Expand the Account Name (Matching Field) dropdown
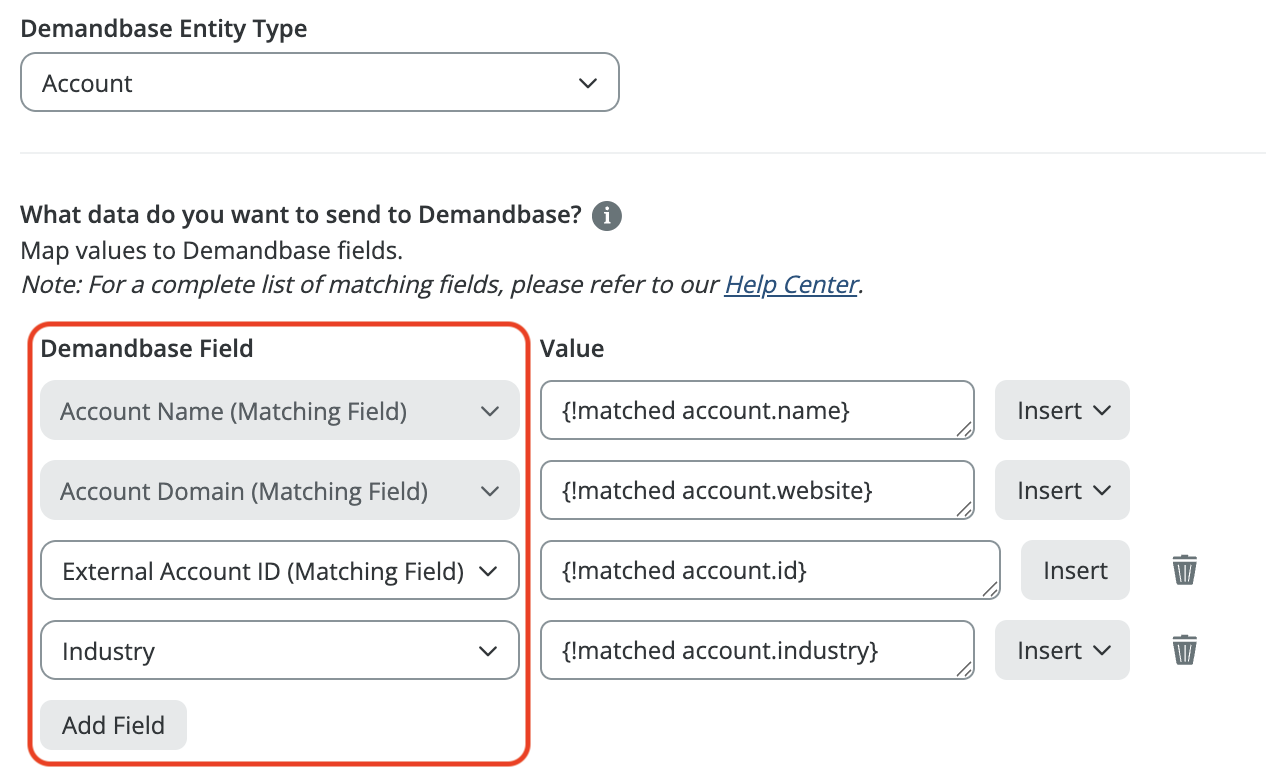 point(279,411)
